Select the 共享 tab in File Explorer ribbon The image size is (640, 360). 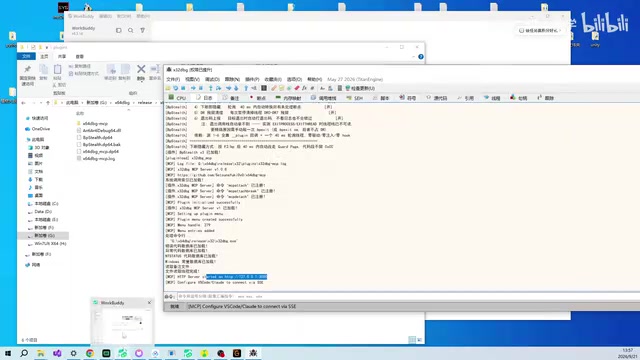[x=62, y=56]
